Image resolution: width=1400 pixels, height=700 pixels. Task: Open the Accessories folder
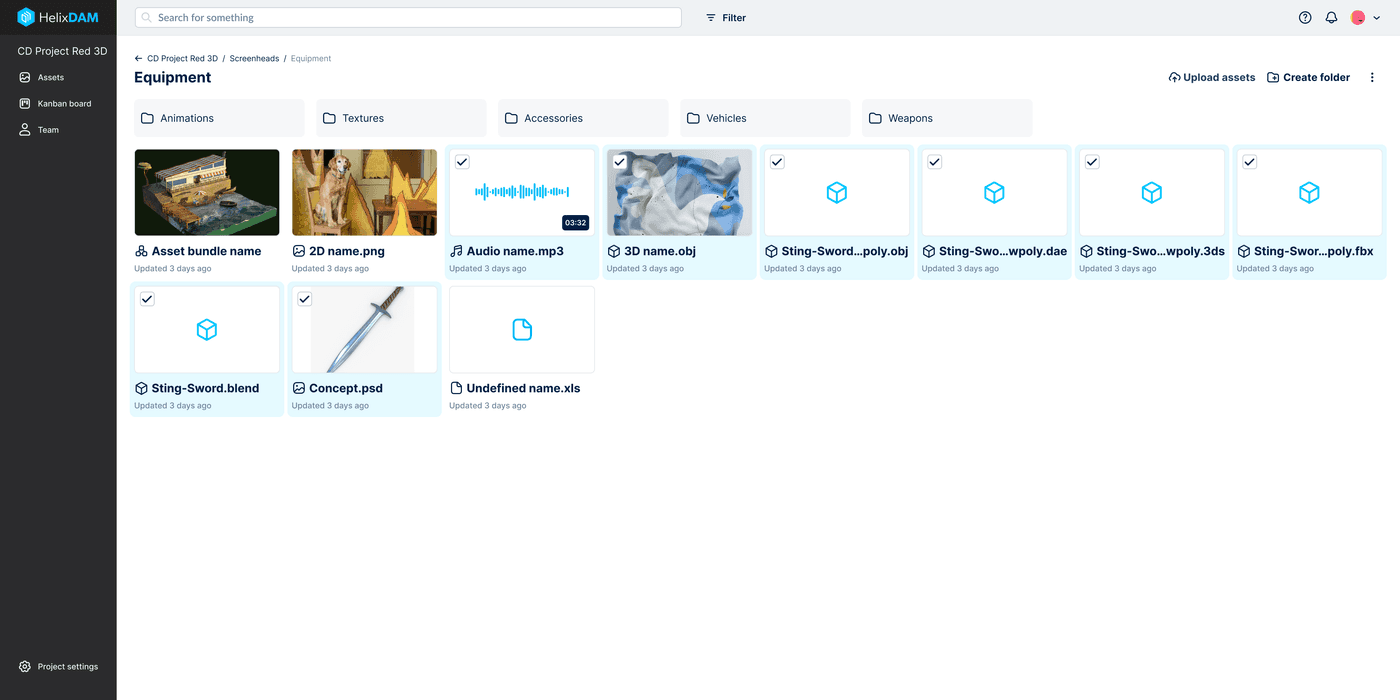click(583, 118)
